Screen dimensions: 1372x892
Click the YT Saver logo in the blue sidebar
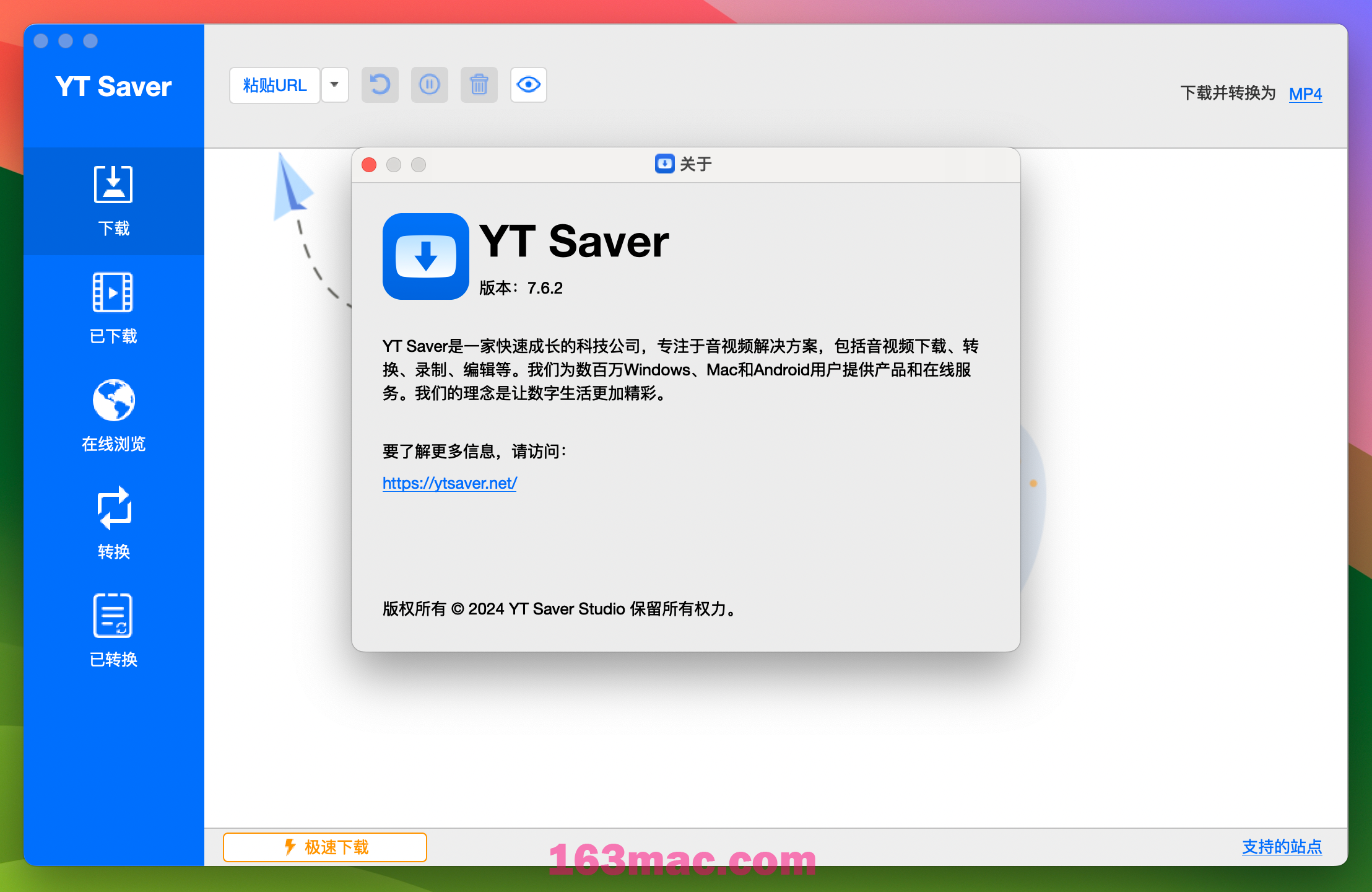click(x=113, y=87)
